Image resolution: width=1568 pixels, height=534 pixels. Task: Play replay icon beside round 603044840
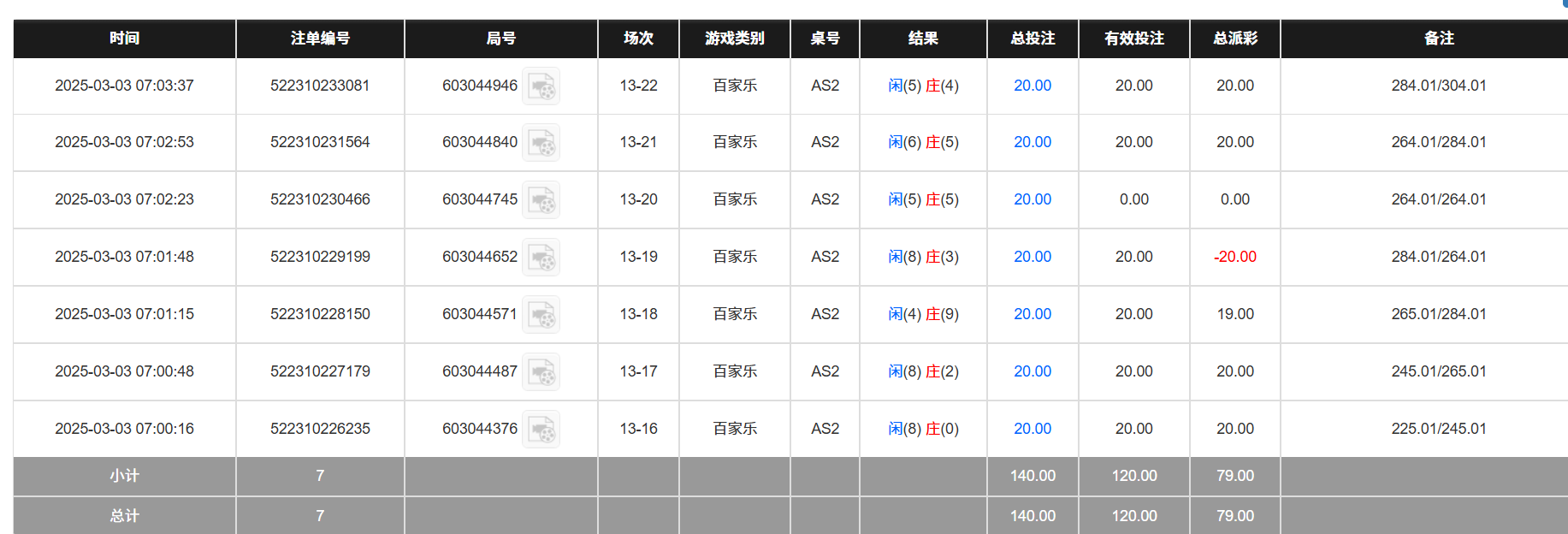(x=541, y=143)
